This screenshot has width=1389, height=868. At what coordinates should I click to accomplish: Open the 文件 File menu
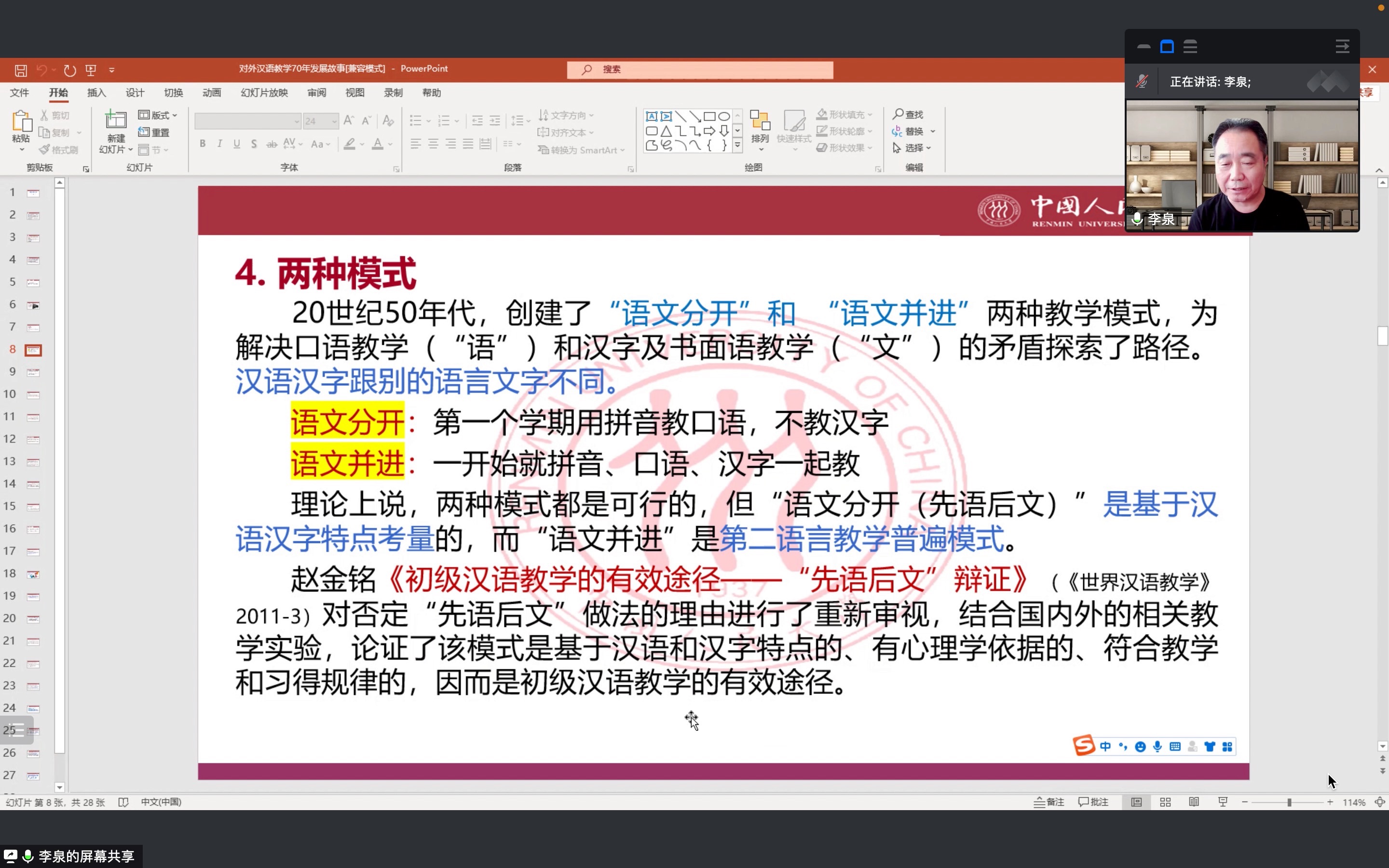coord(19,93)
